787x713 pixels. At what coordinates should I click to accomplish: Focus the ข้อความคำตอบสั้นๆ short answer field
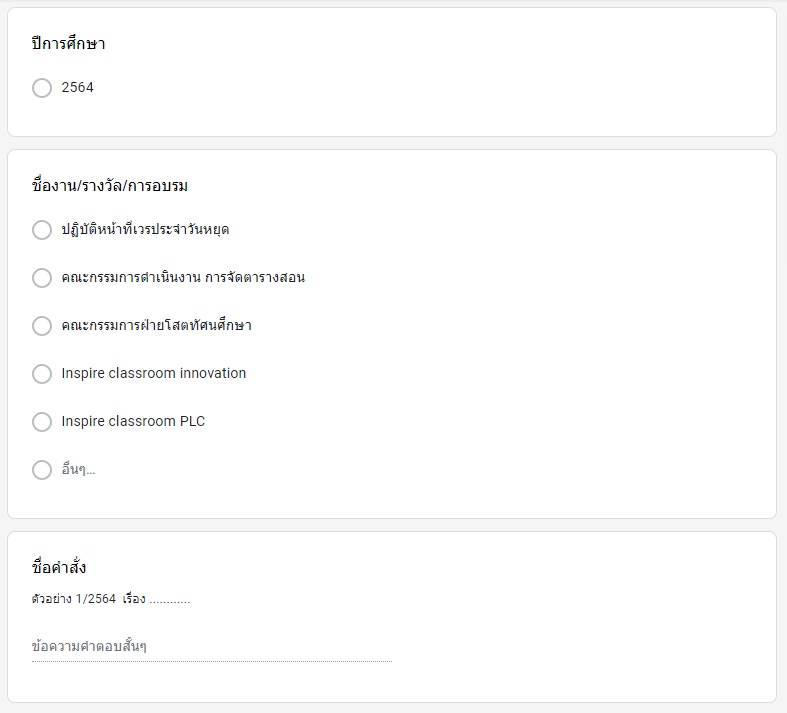click(x=212, y=646)
